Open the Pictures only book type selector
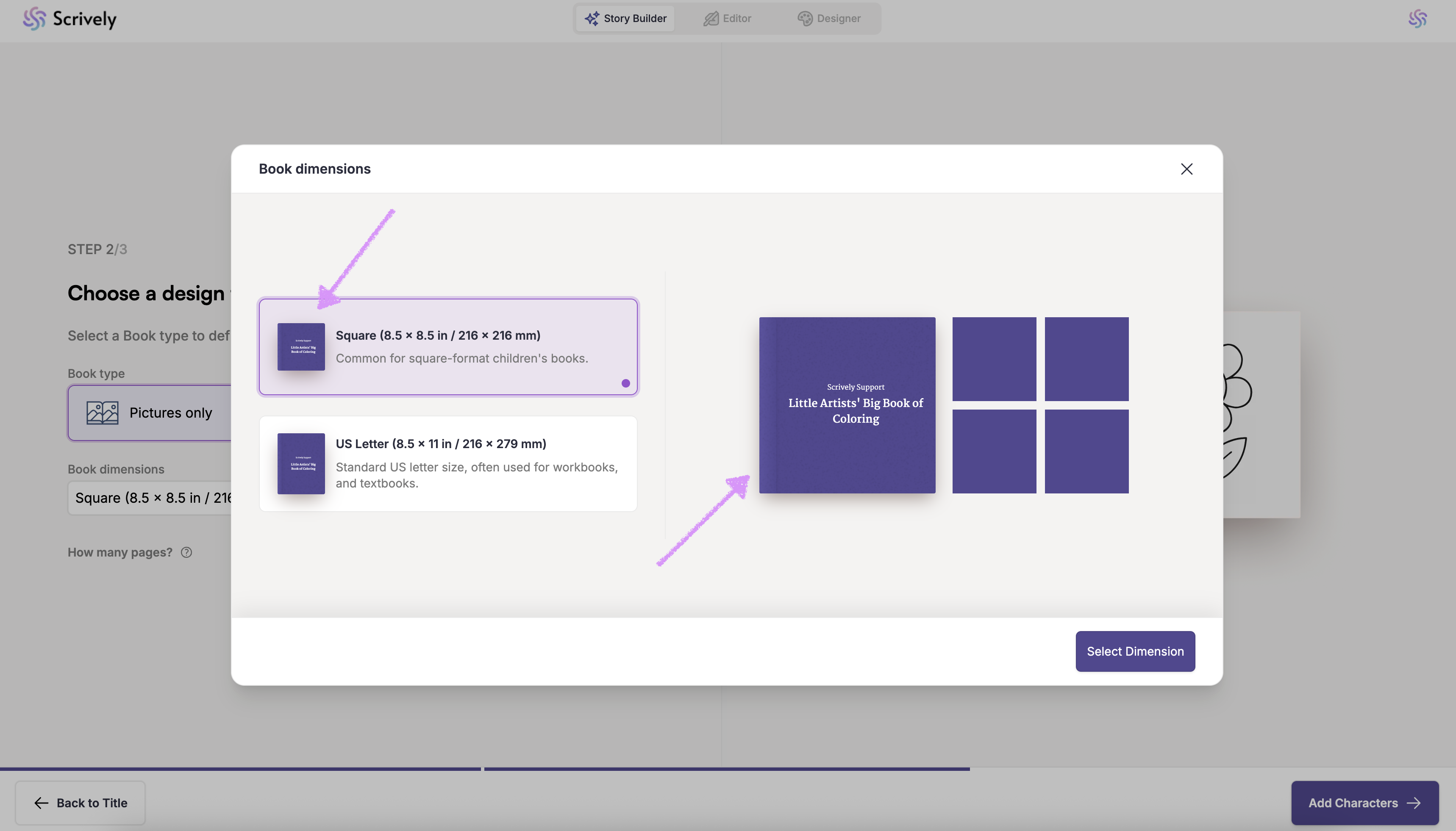 click(x=171, y=412)
